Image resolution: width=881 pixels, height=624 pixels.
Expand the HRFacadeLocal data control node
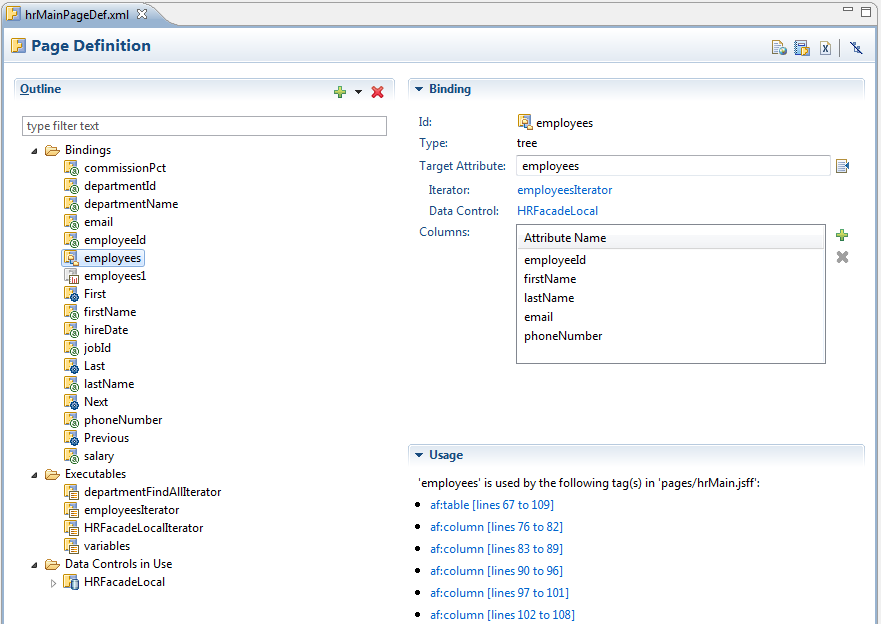click(52, 581)
